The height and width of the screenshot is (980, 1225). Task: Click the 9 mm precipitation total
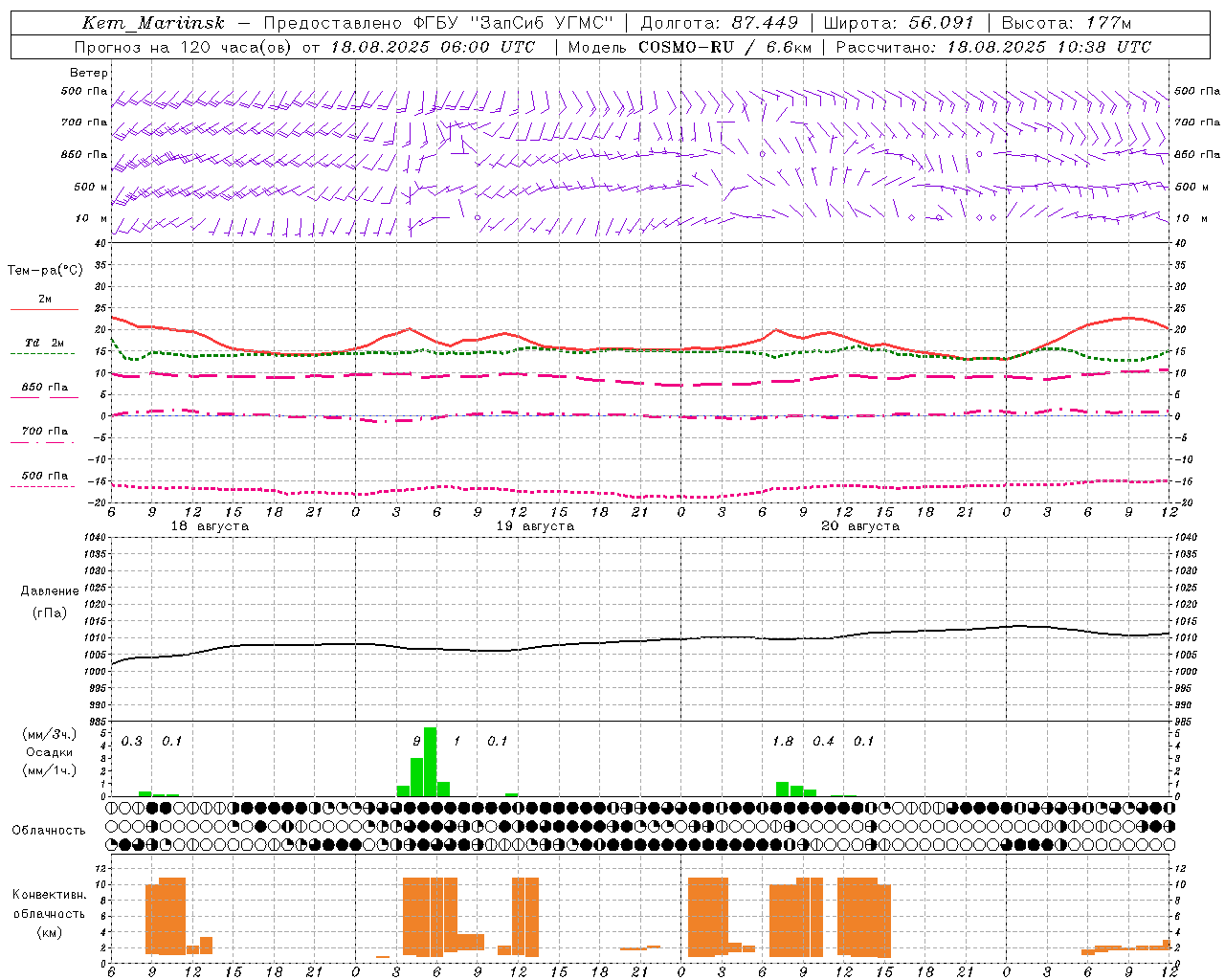click(x=416, y=742)
